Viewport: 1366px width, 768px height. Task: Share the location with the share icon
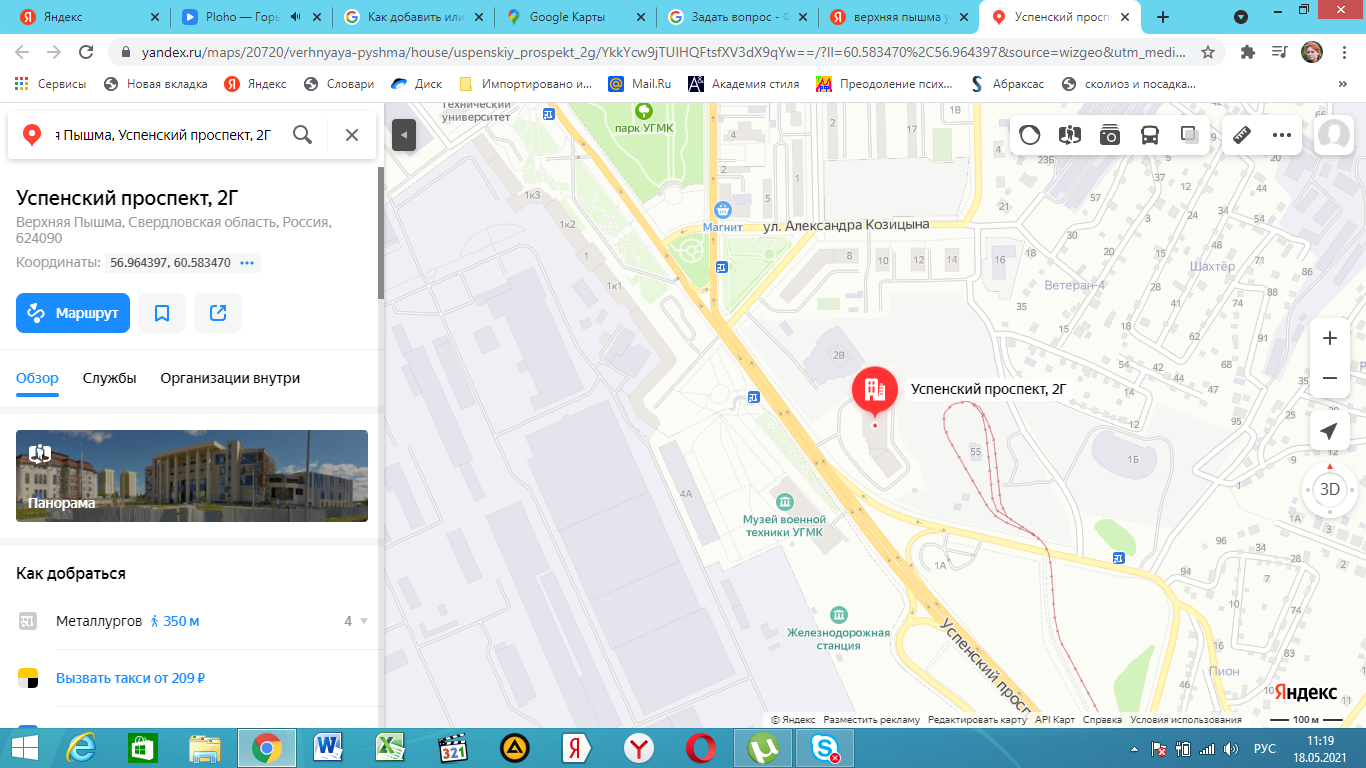(x=218, y=313)
